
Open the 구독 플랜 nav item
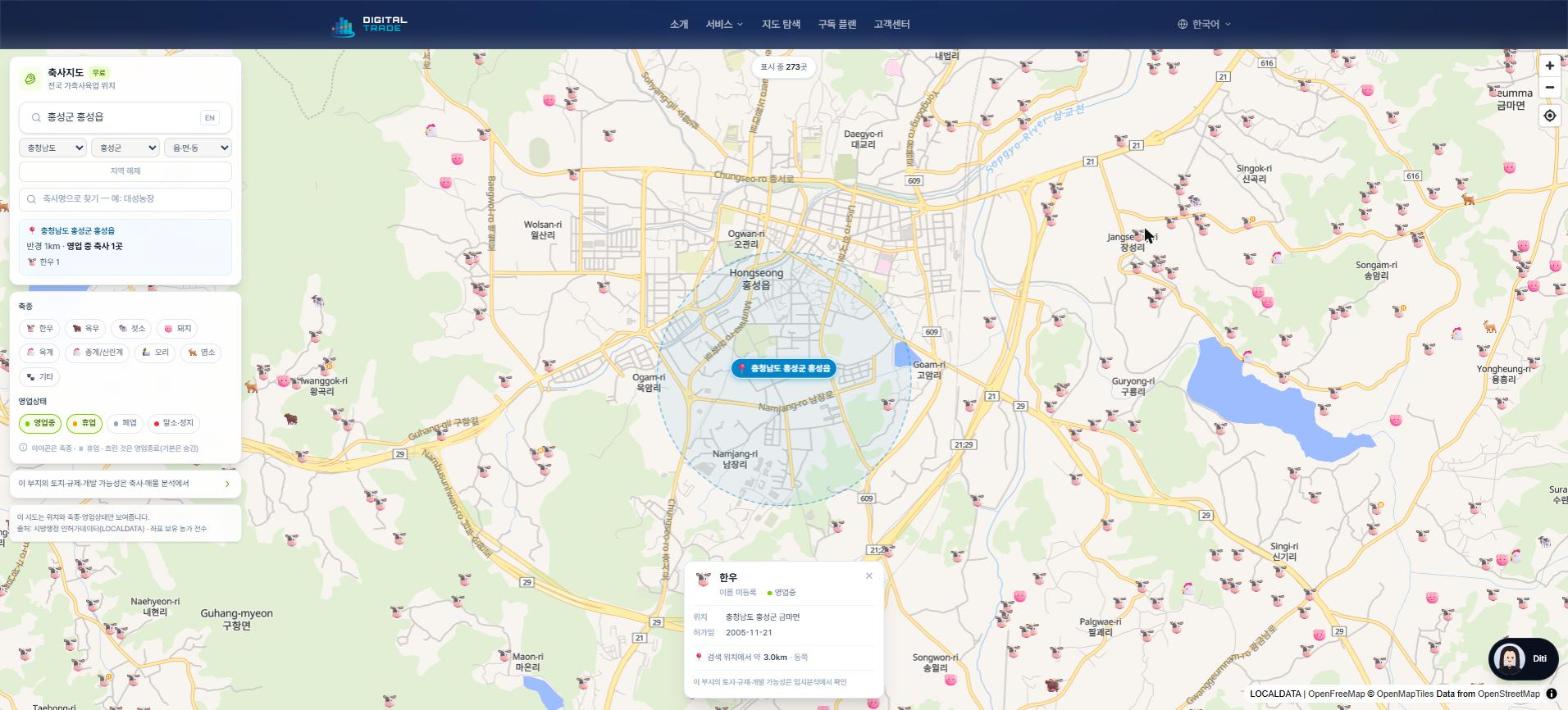[x=837, y=25]
